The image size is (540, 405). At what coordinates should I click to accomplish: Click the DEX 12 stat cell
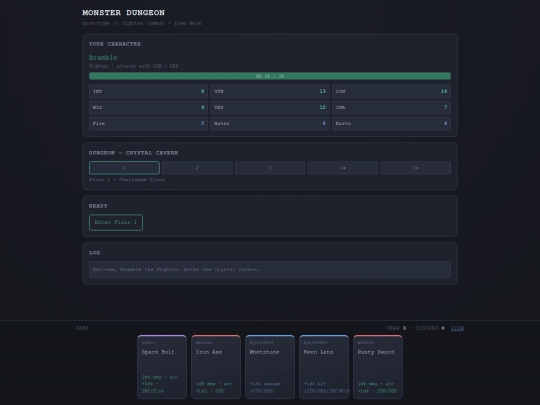point(270,107)
